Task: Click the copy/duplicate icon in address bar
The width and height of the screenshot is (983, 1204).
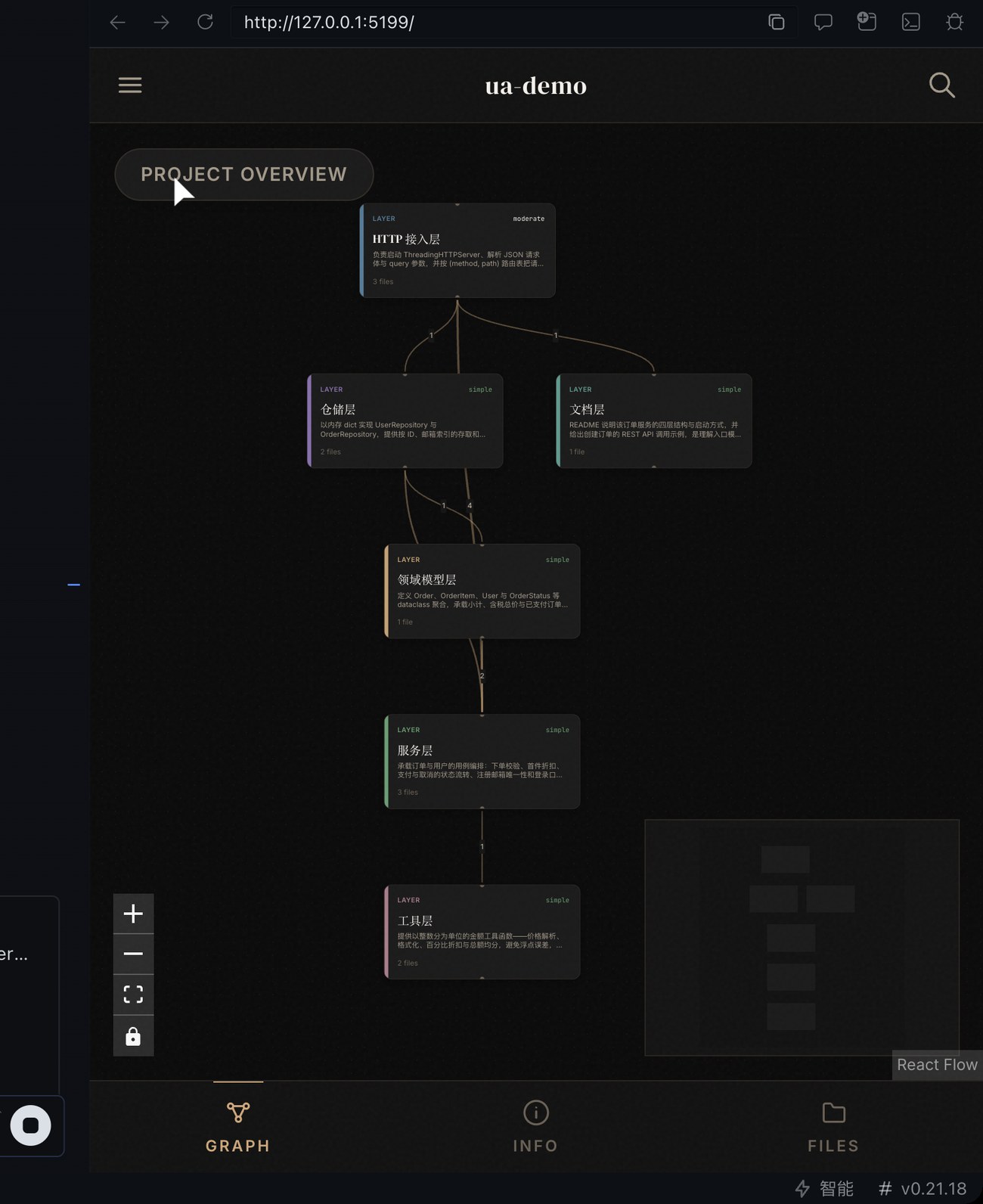Action: (777, 22)
